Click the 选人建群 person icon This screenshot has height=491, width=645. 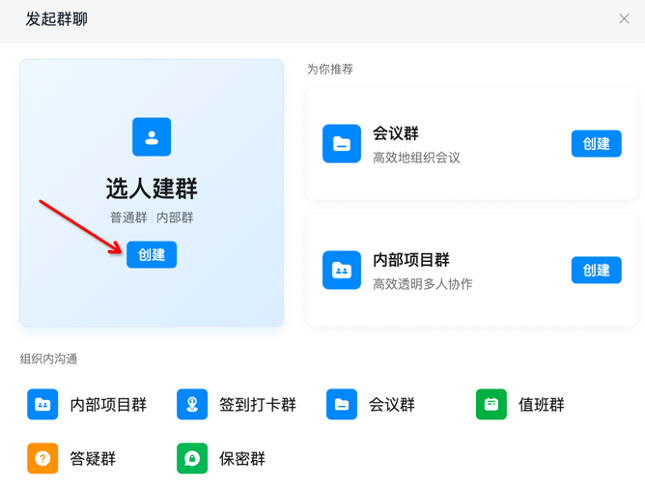click(151, 137)
